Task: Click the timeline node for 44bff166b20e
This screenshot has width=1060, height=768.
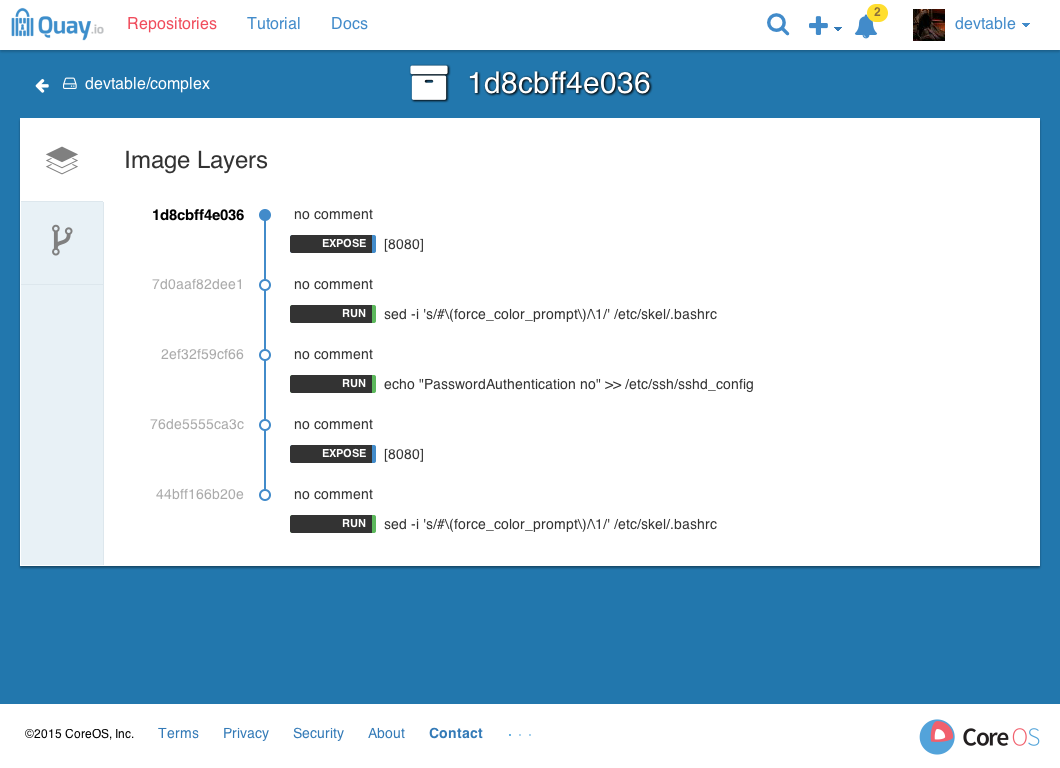Action: (x=265, y=495)
